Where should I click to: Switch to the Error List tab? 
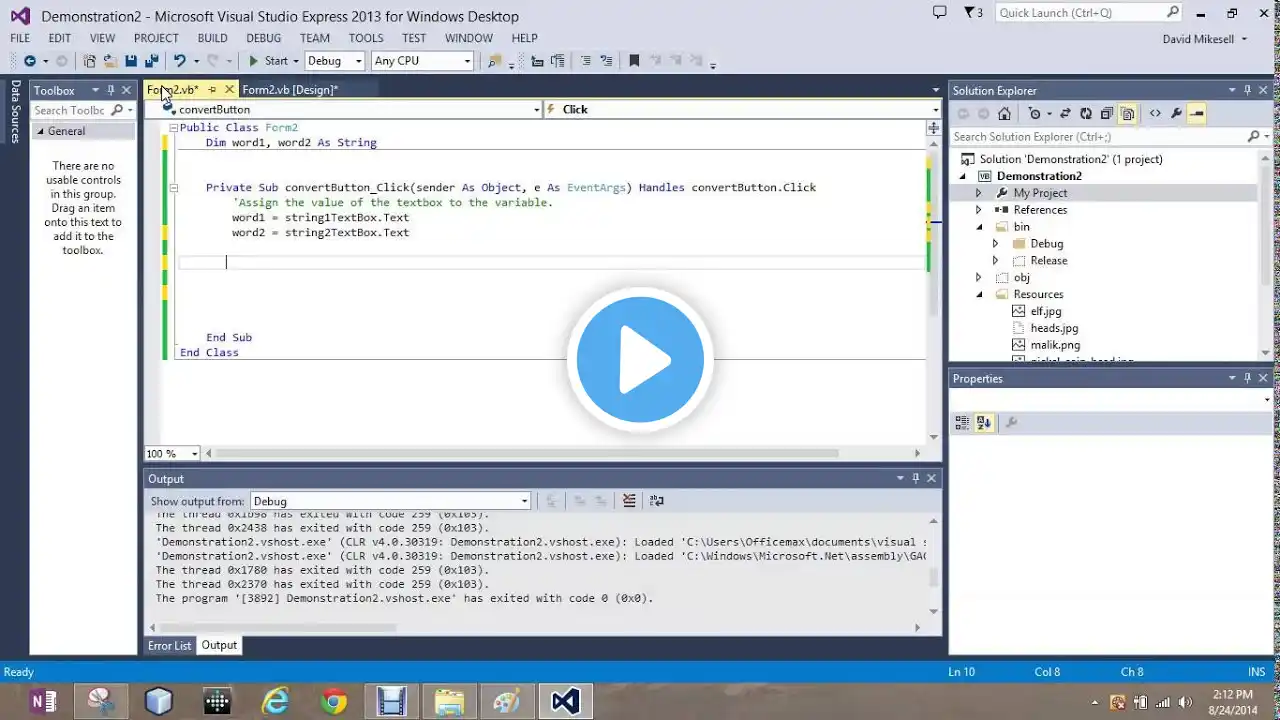point(169,646)
